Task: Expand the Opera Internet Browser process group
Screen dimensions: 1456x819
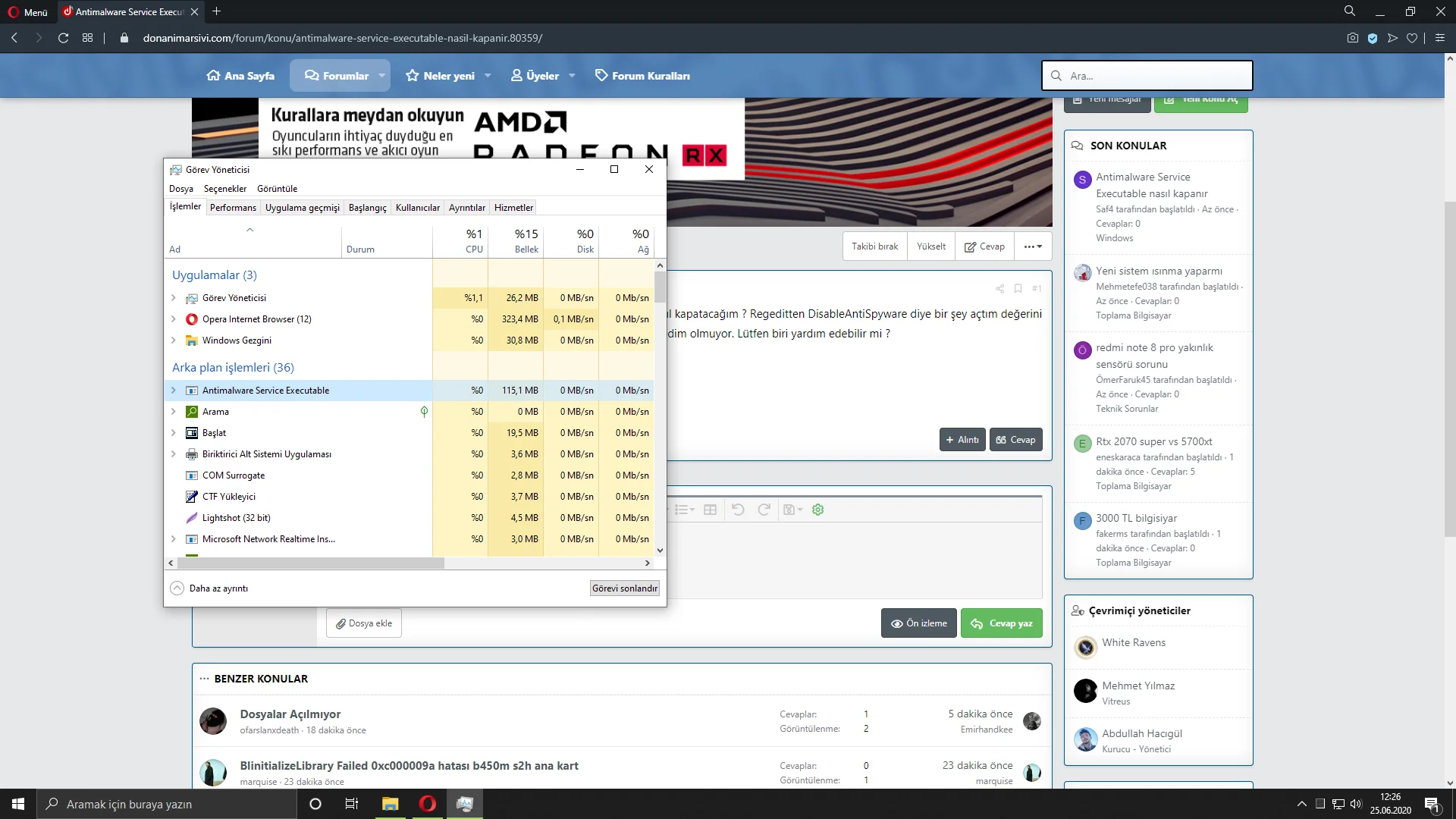Action: point(174,319)
